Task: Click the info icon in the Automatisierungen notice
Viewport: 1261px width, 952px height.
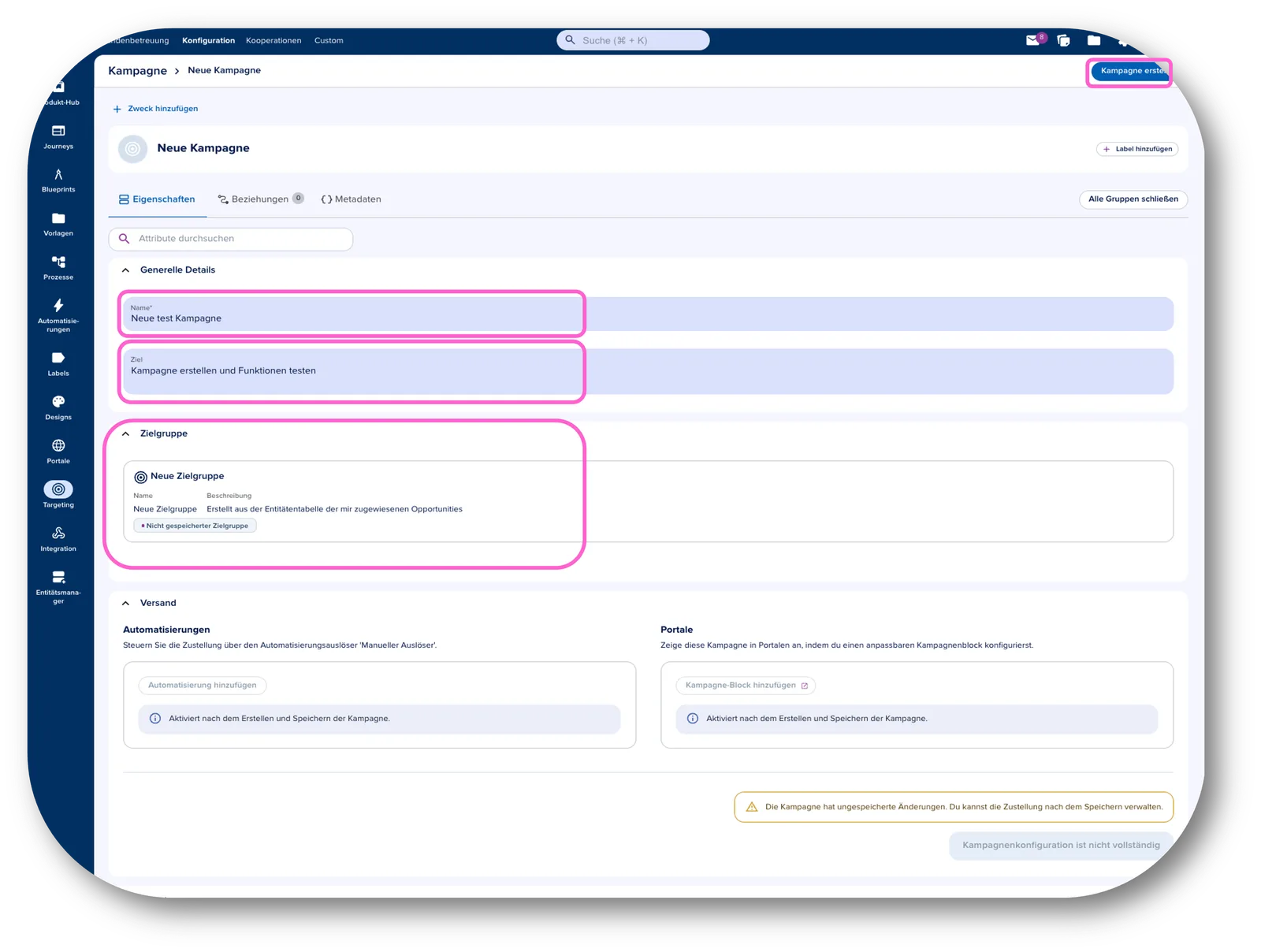Action: [x=155, y=719]
